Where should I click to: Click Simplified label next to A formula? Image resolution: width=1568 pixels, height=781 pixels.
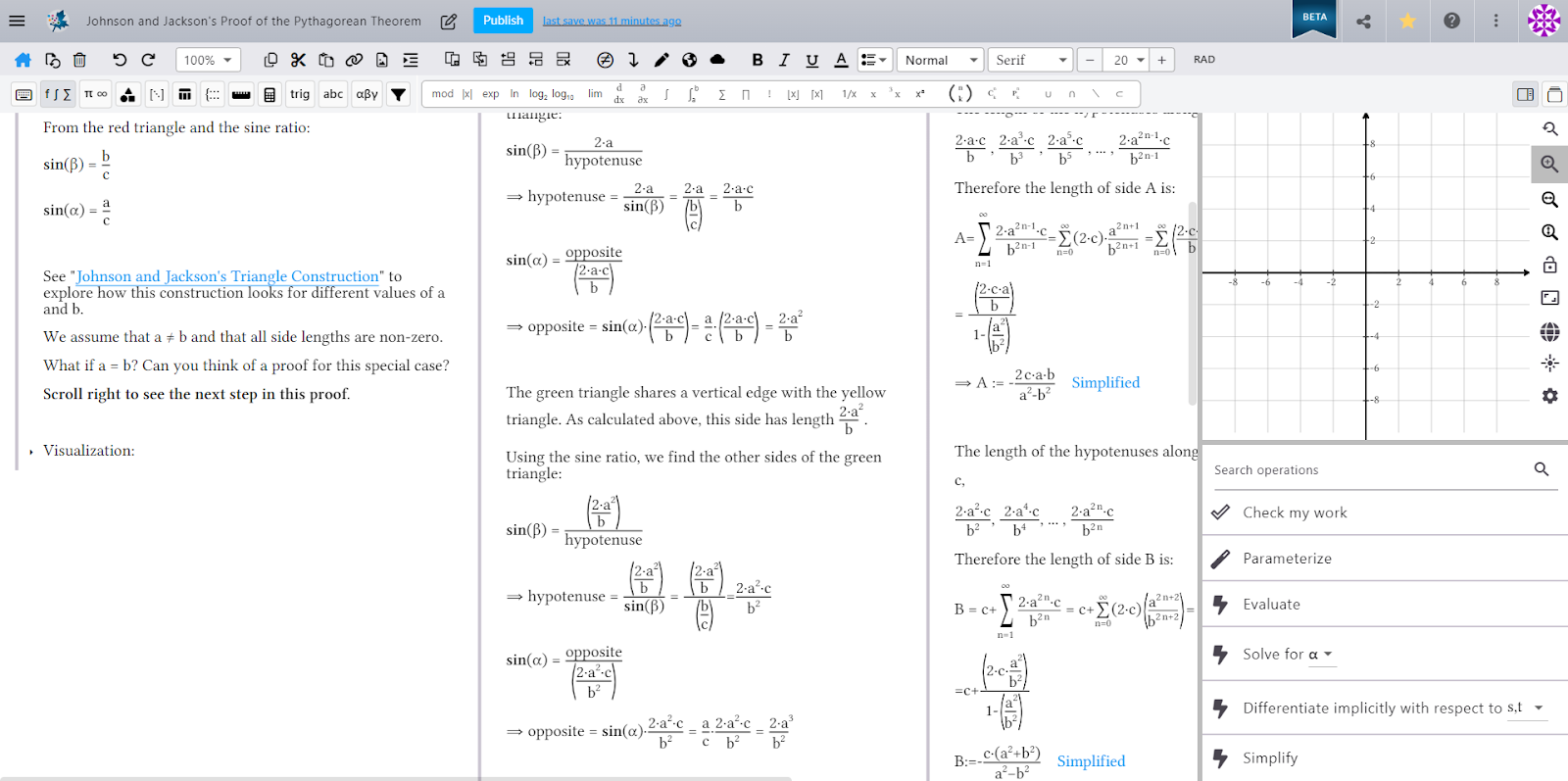(1105, 383)
